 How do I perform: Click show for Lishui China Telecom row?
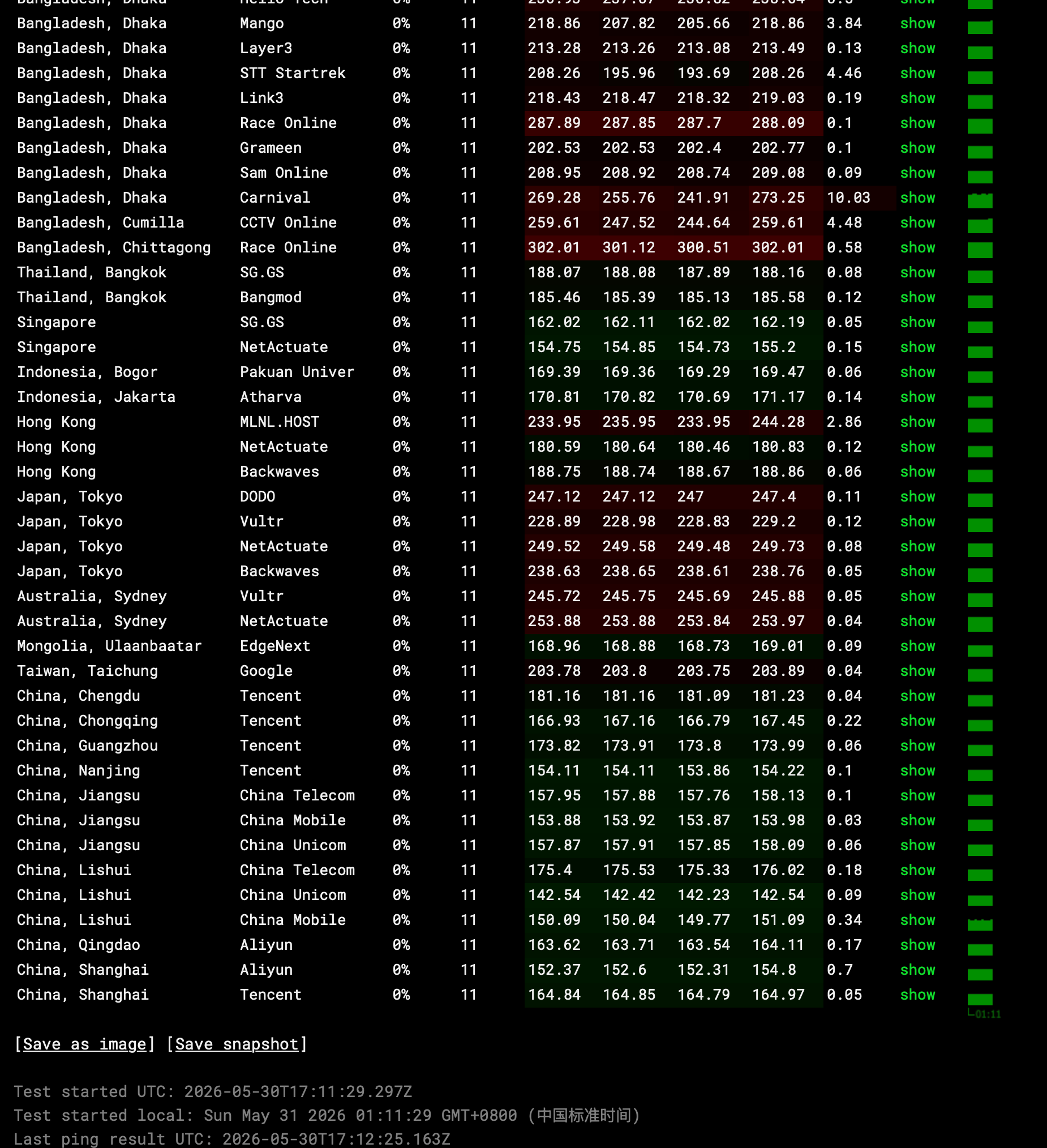pos(917,871)
